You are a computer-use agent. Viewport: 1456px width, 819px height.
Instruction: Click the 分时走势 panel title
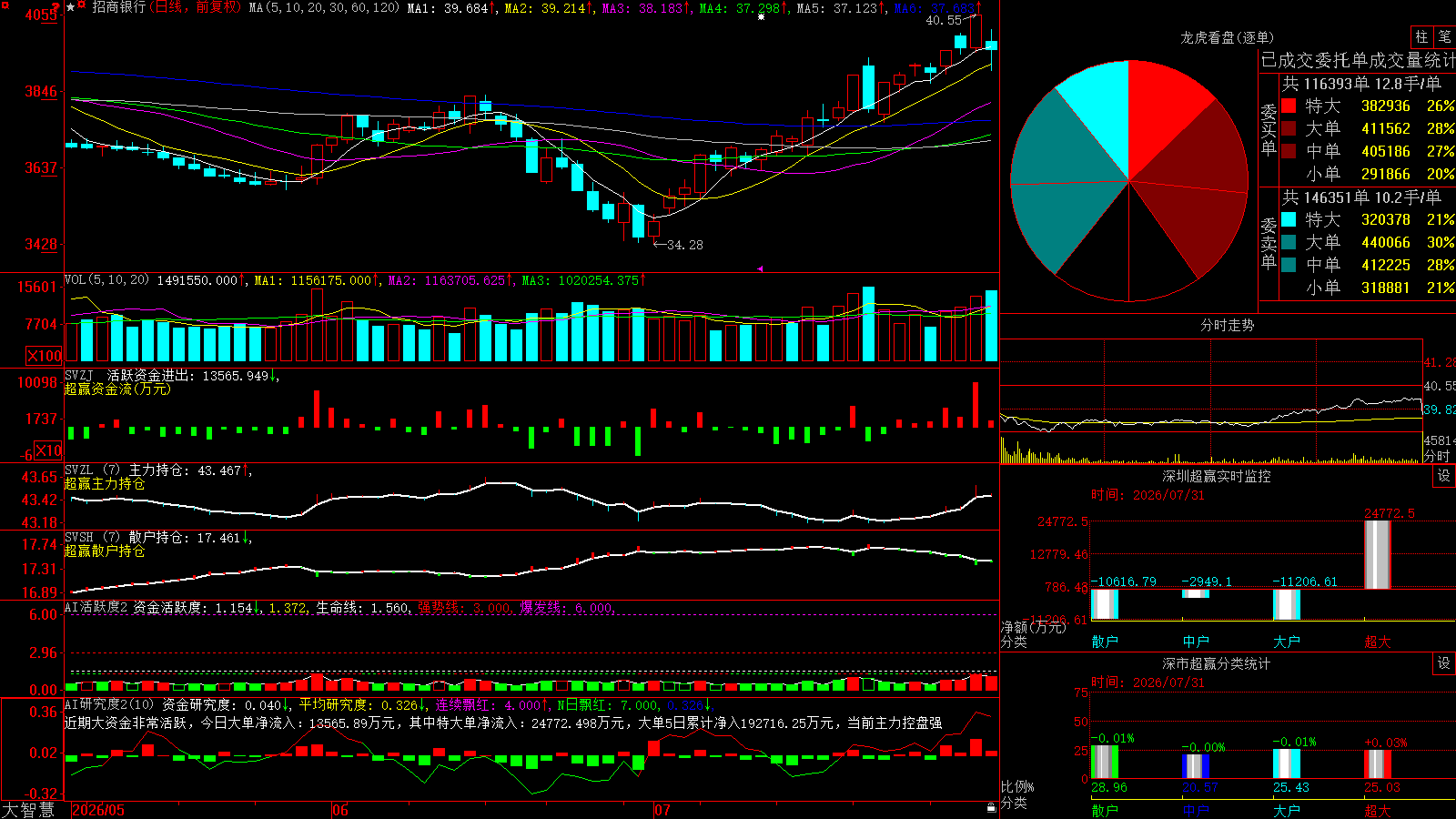click(1228, 325)
